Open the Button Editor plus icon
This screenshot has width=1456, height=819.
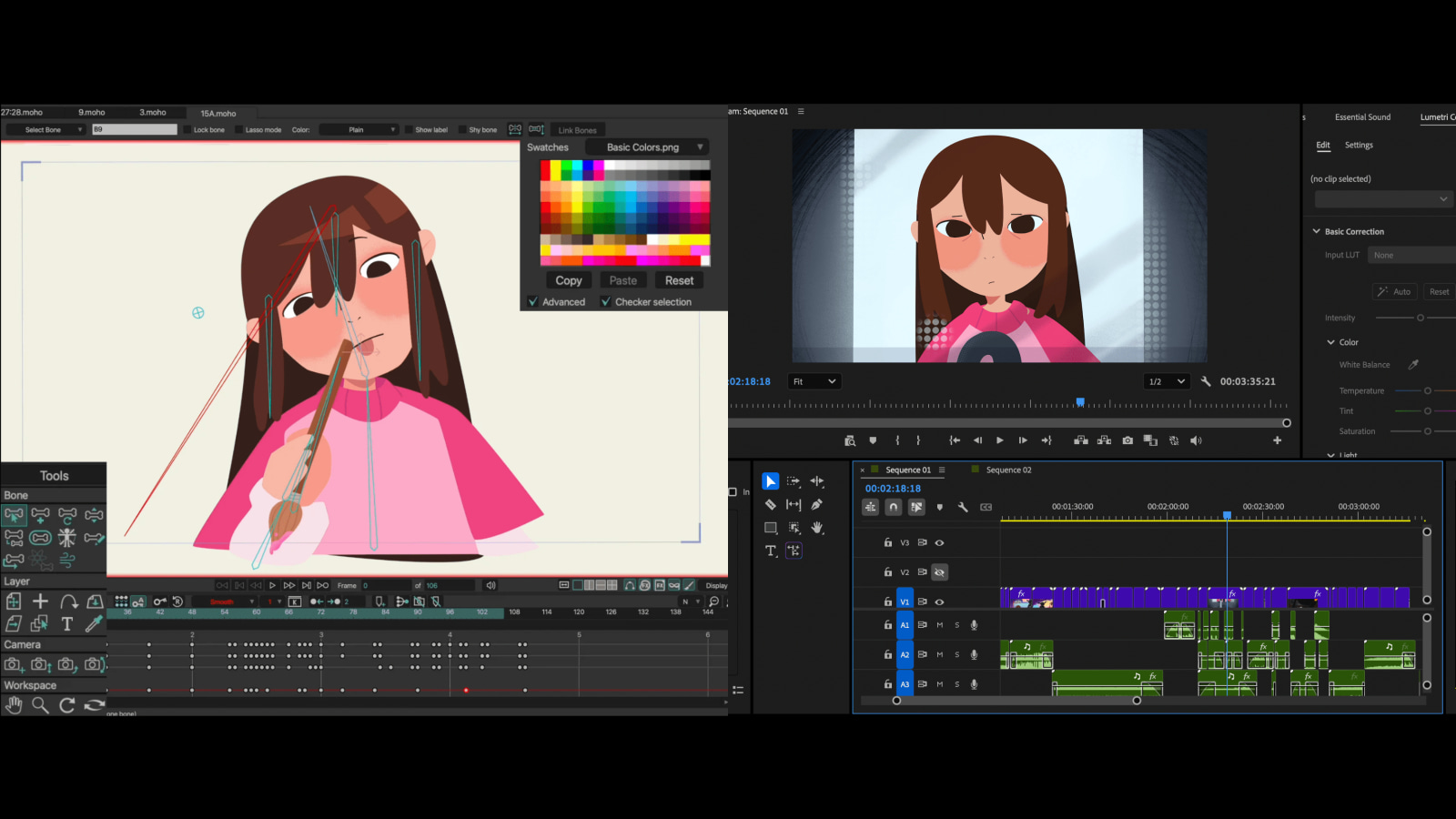[1277, 440]
